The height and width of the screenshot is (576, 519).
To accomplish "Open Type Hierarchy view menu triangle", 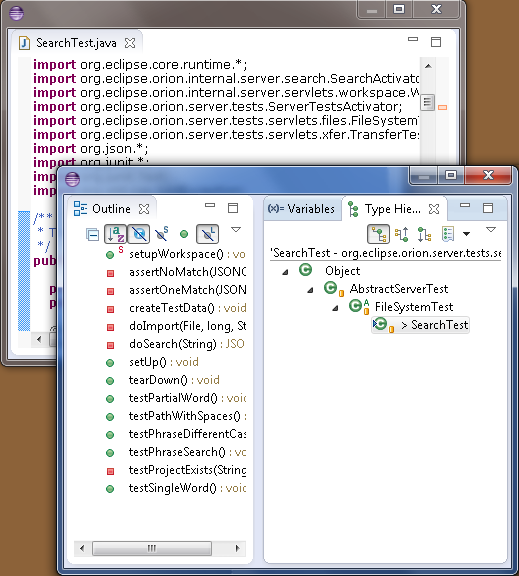I will [x=491, y=230].
